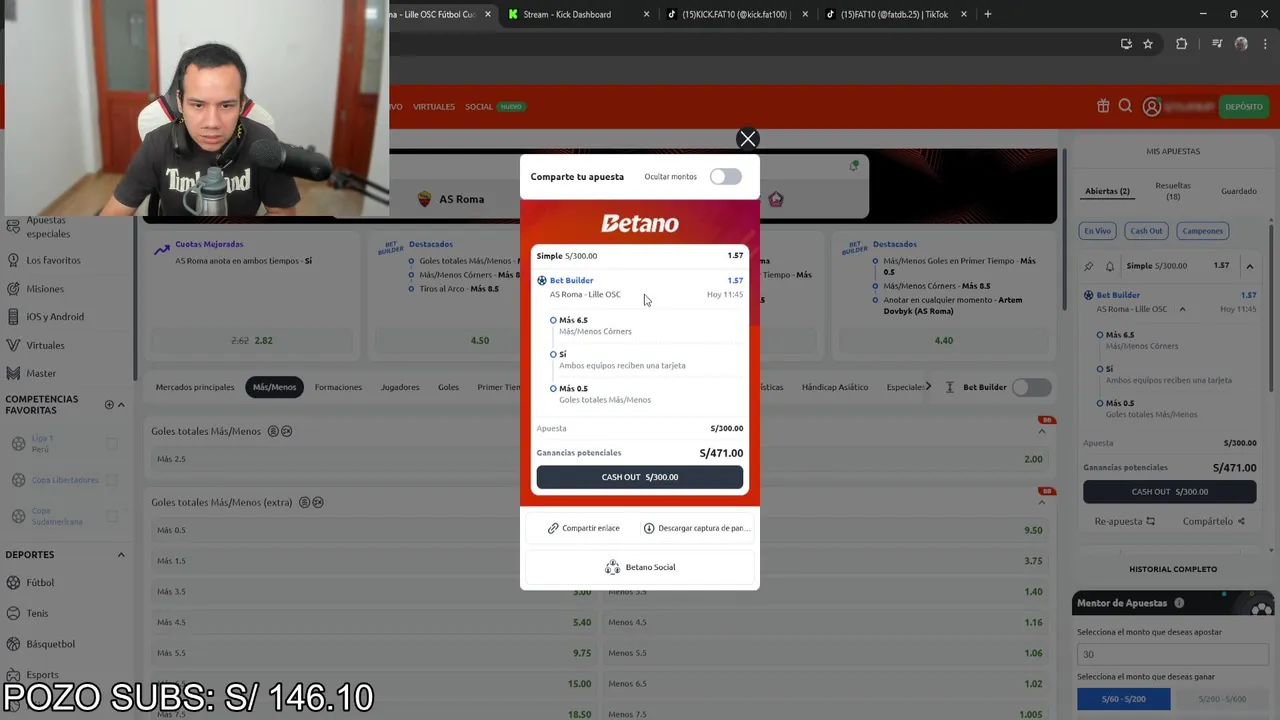The image size is (1280, 720).
Task: Filter open bets by Cash Out chip
Action: pyautogui.click(x=1146, y=231)
